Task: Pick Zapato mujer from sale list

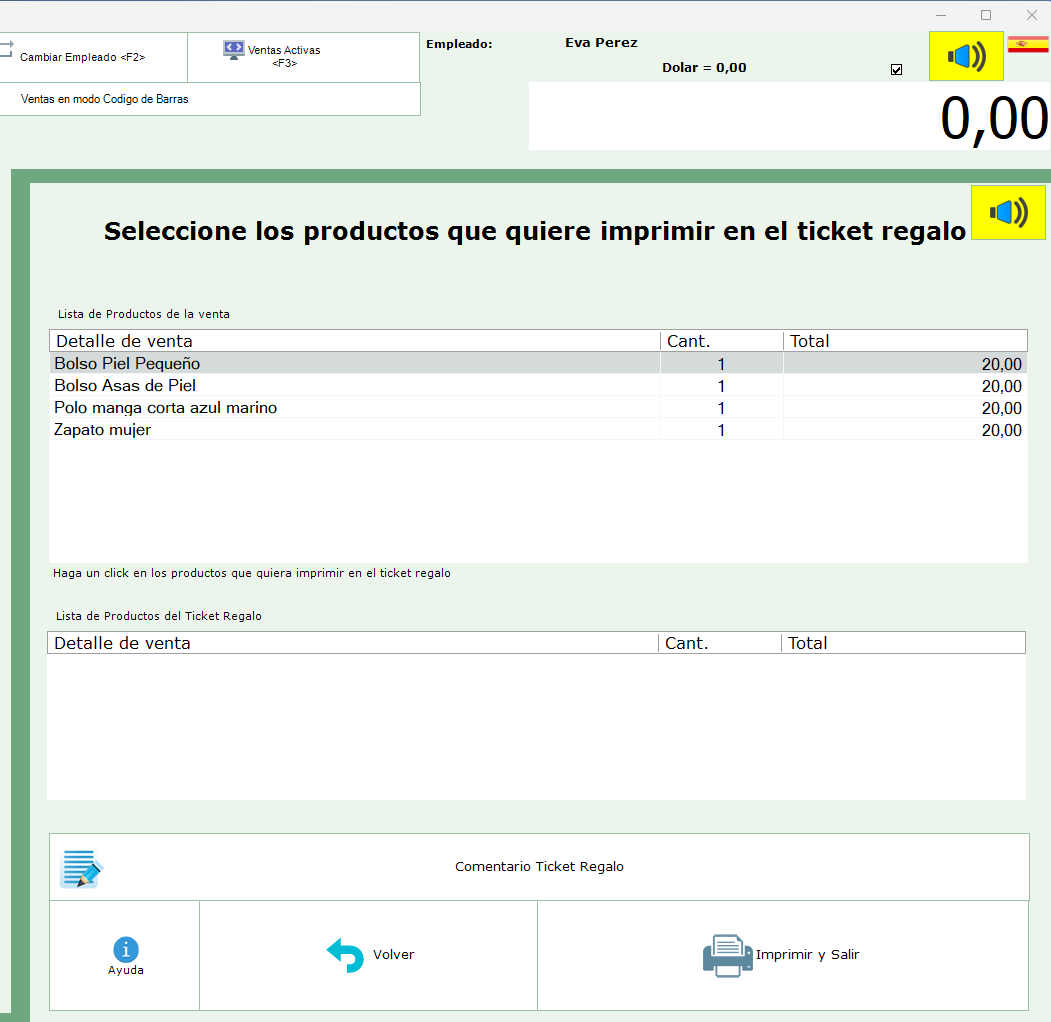Action: point(103,430)
